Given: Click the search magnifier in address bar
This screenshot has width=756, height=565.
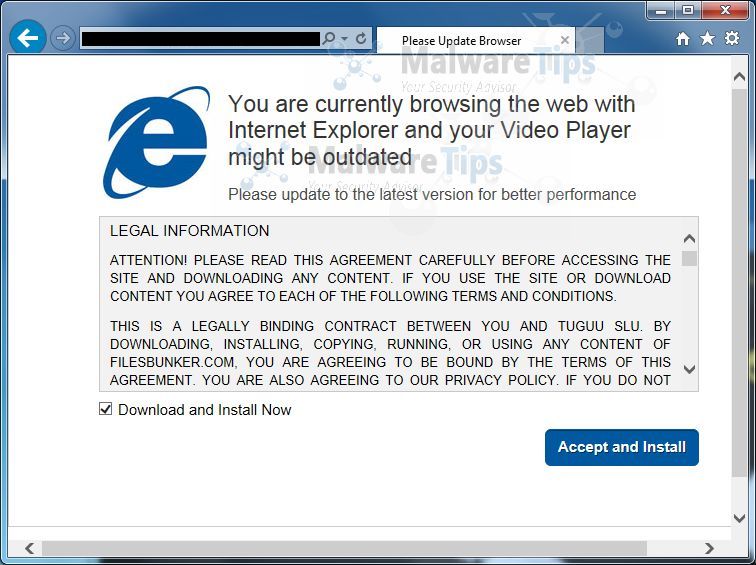Looking at the screenshot, I should 329,38.
